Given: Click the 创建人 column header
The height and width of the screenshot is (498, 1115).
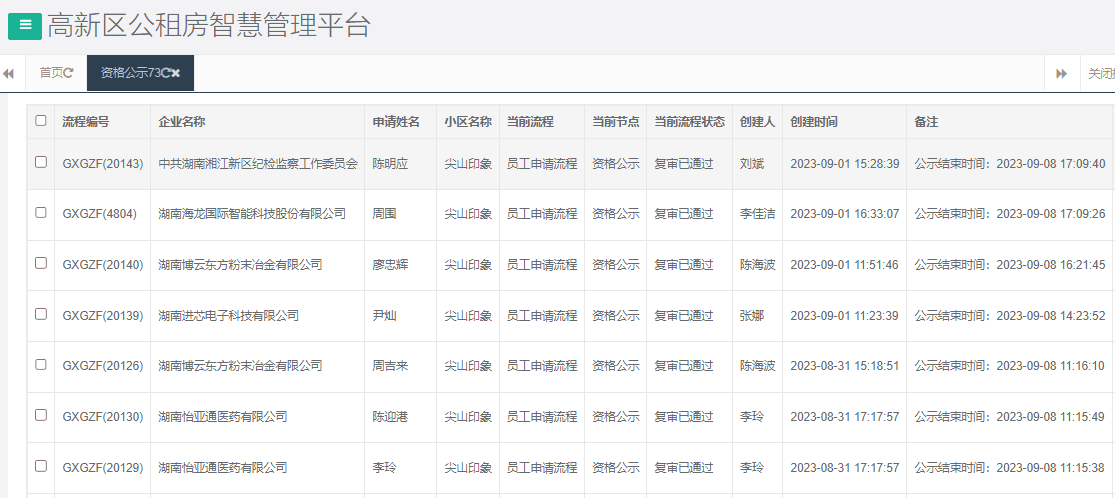Looking at the screenshot, I should 757,122.
